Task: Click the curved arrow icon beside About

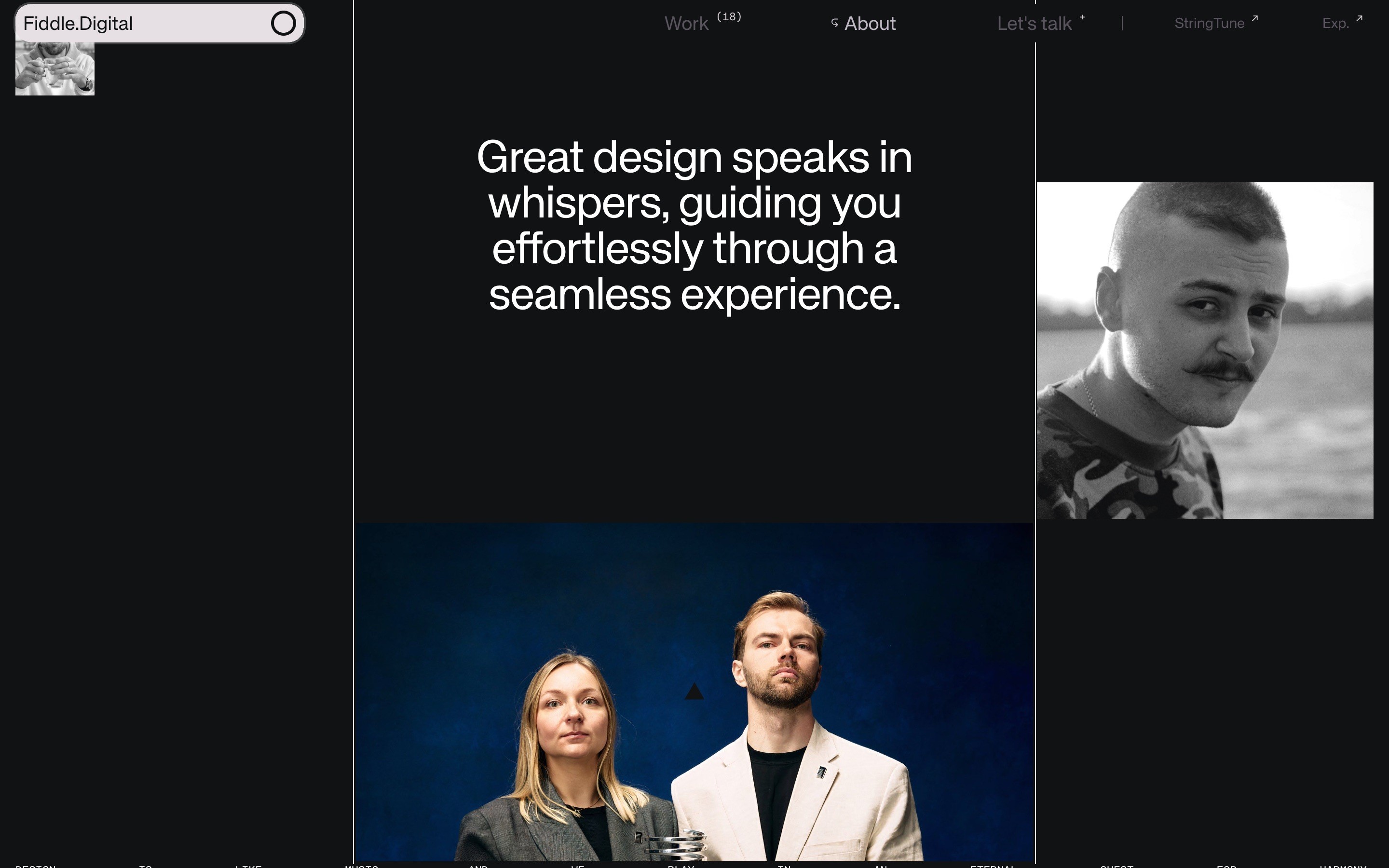Action: coord(834,23)
